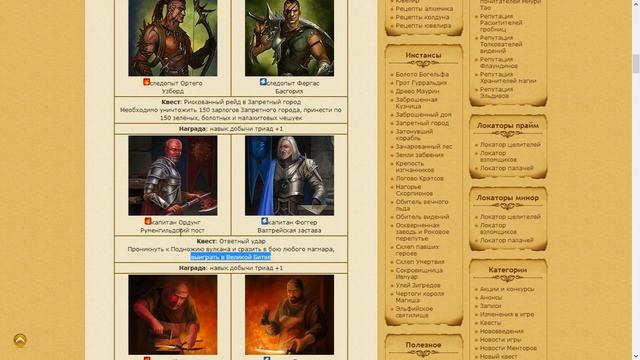Click the red faction icon beside следопыт Ортего
This screenshot has height=360, width=640.
(147, 82)
